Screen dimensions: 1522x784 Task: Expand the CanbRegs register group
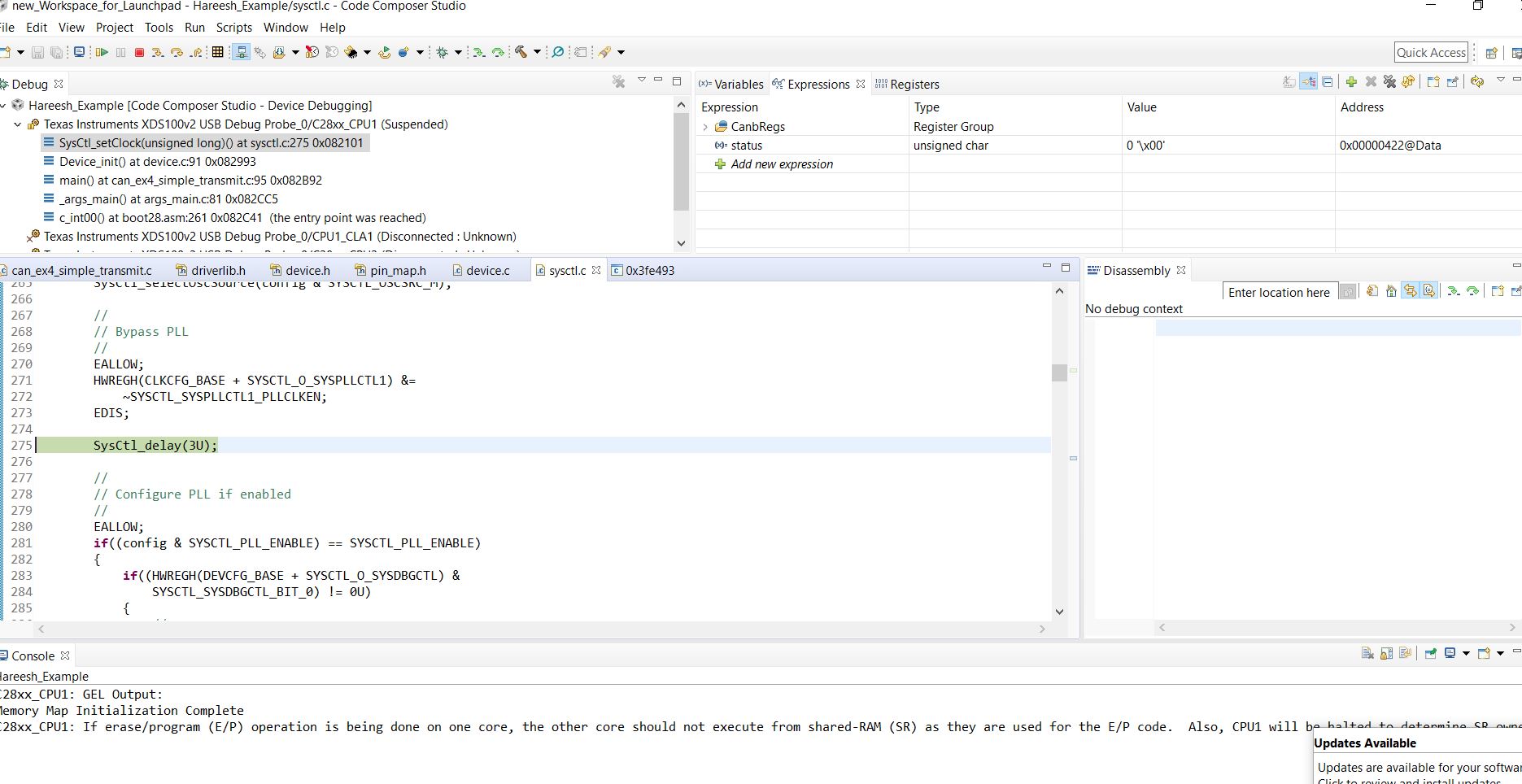tap(705, 127)
